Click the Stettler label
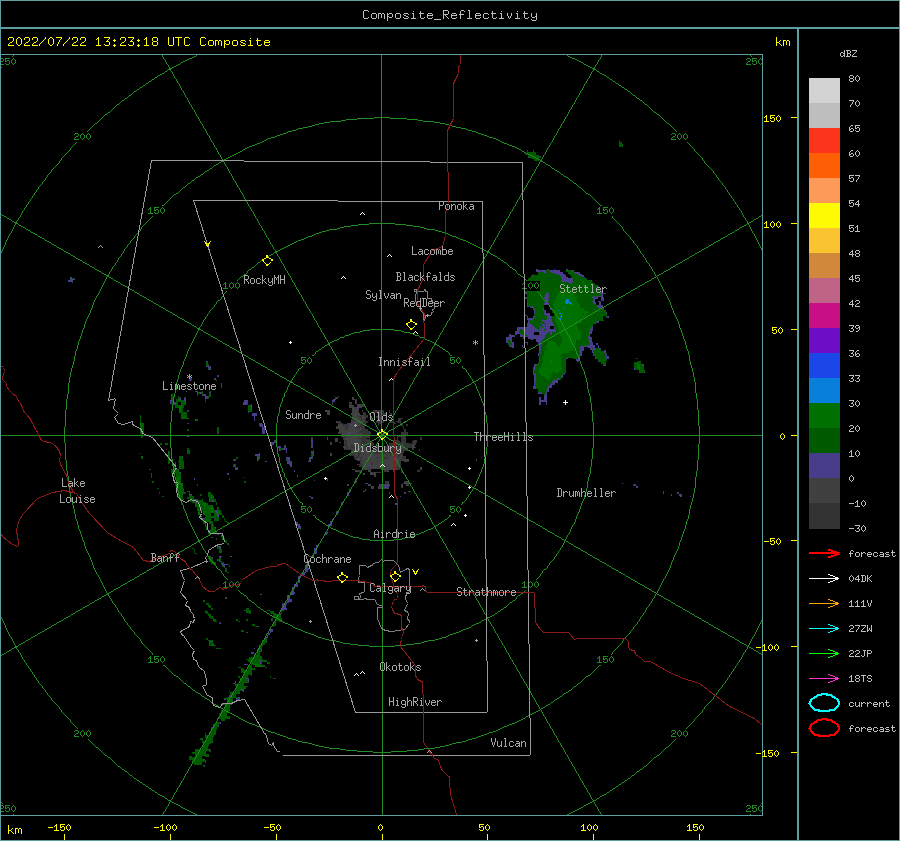This screenshot has width=900, height=841. click(x=583, y=289)
